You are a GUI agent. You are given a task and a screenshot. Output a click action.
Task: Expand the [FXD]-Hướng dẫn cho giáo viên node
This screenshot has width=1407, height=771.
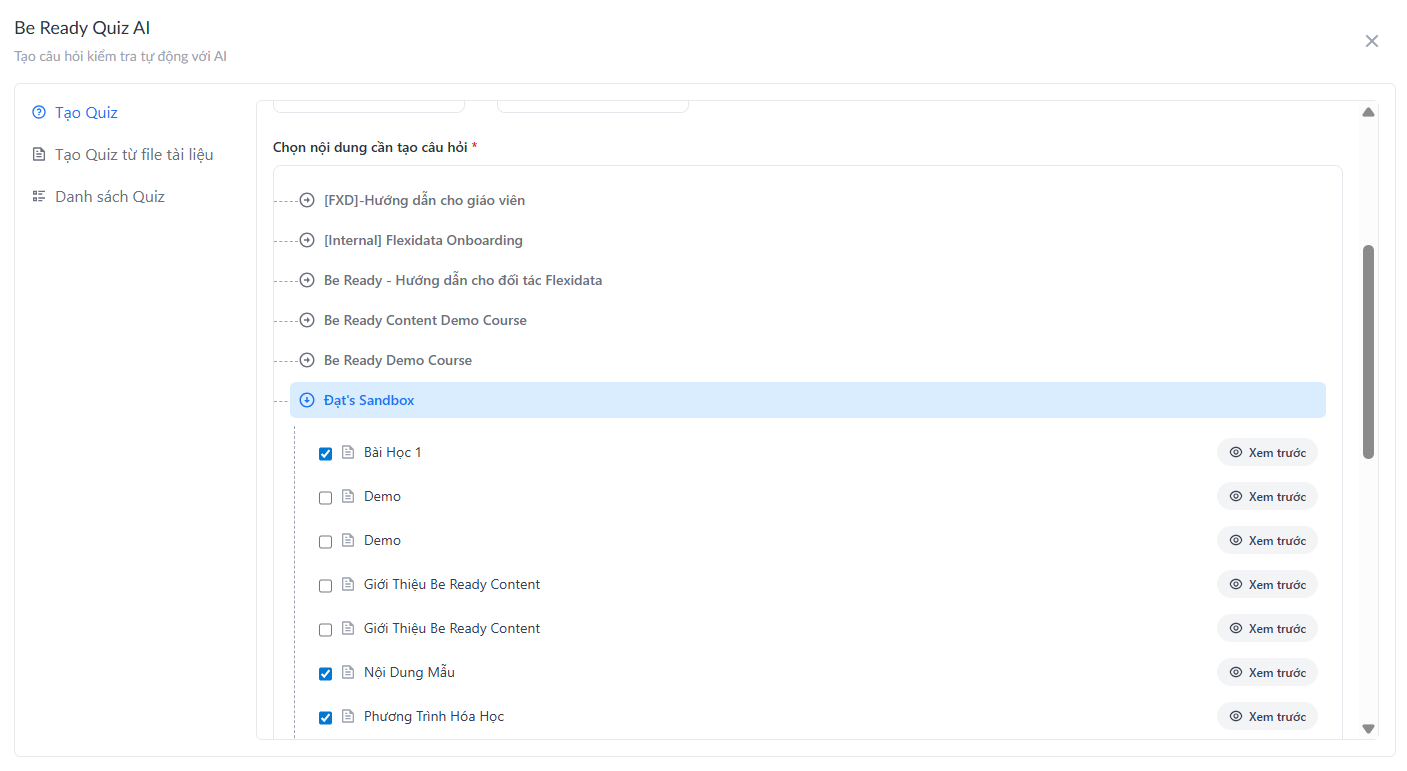307,200
